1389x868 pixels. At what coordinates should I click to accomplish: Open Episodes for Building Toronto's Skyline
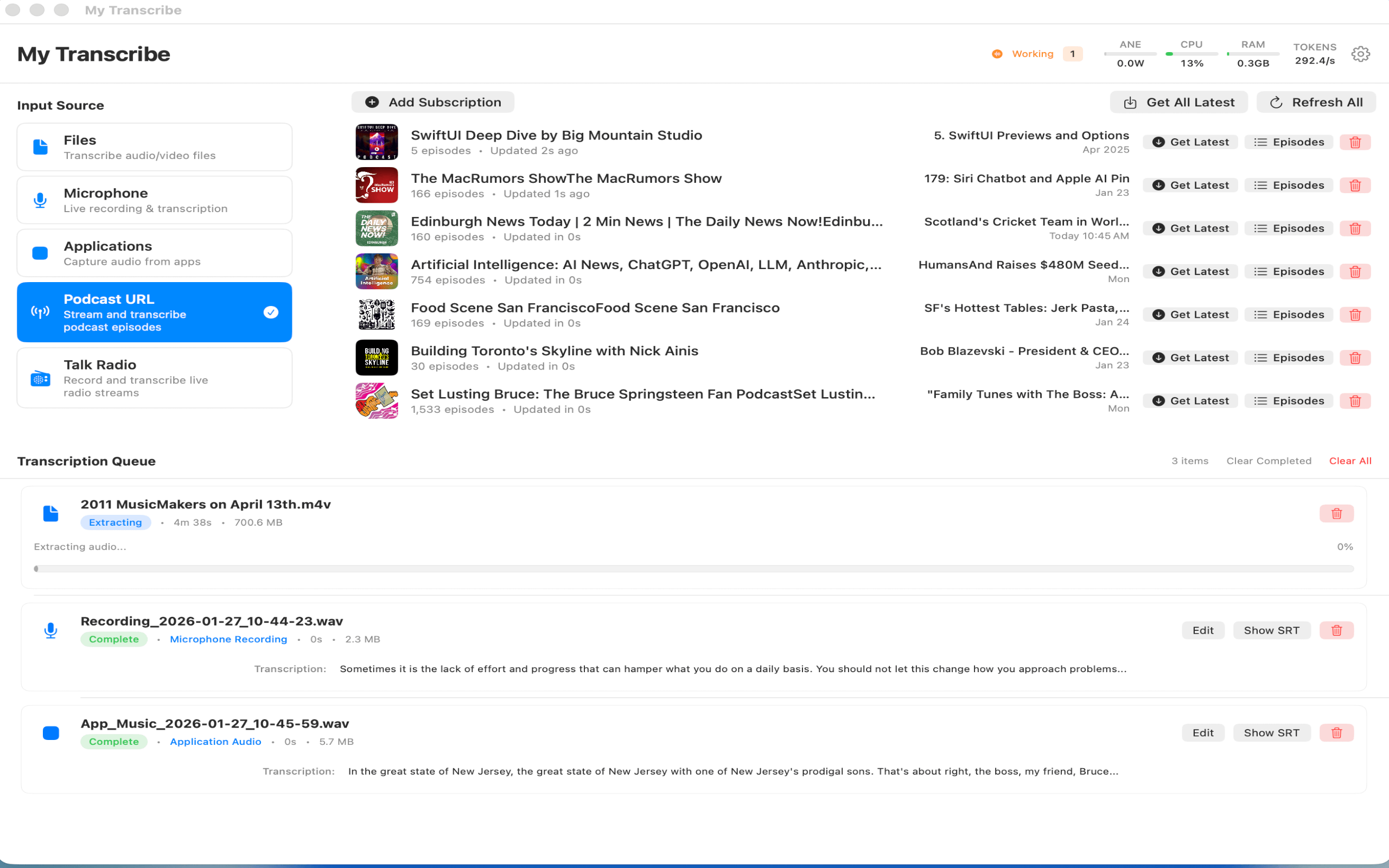click(x=1289, y=357)
